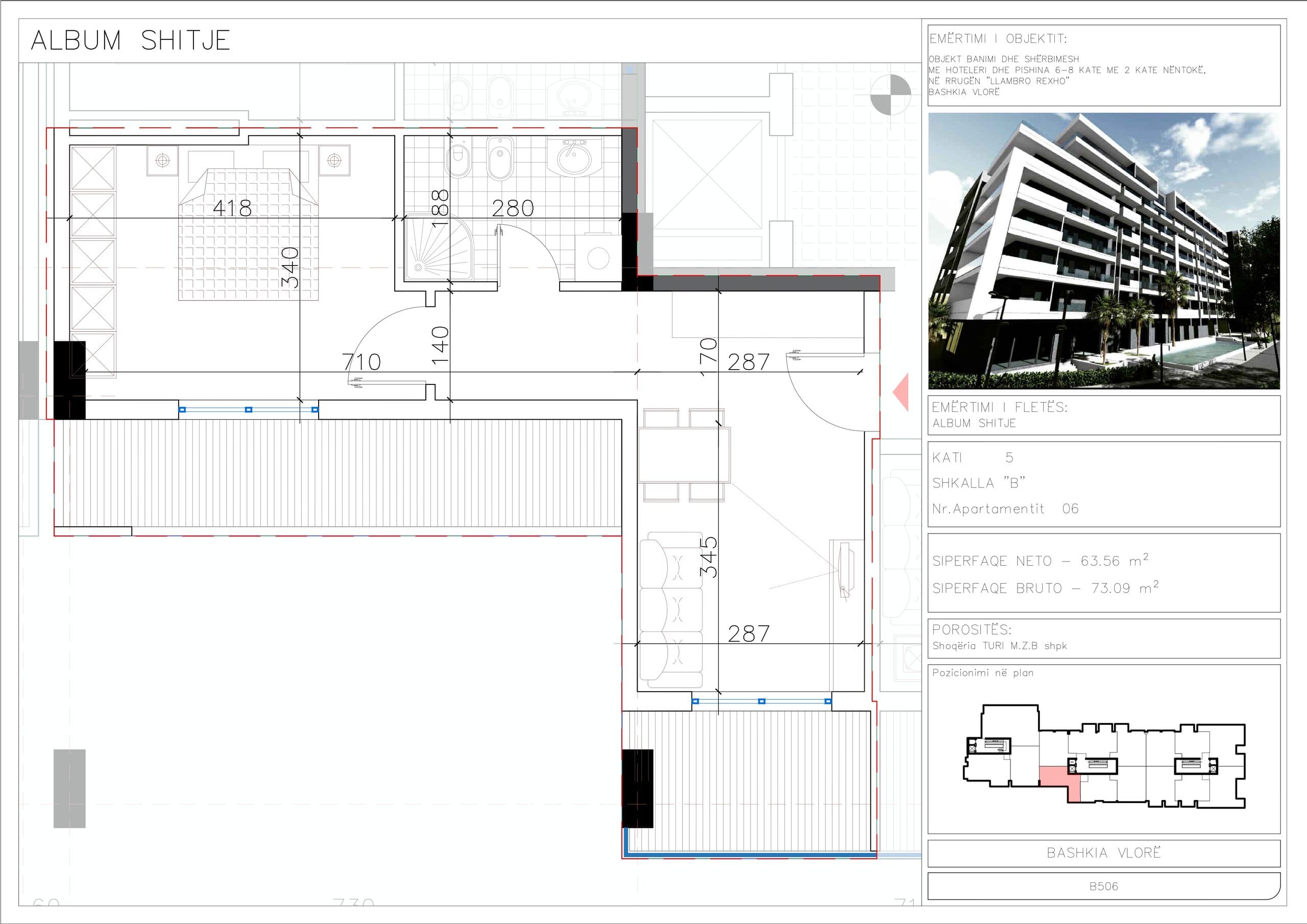Click the 710 dimension value
The image size is (1307, 924).
(361, 361)
